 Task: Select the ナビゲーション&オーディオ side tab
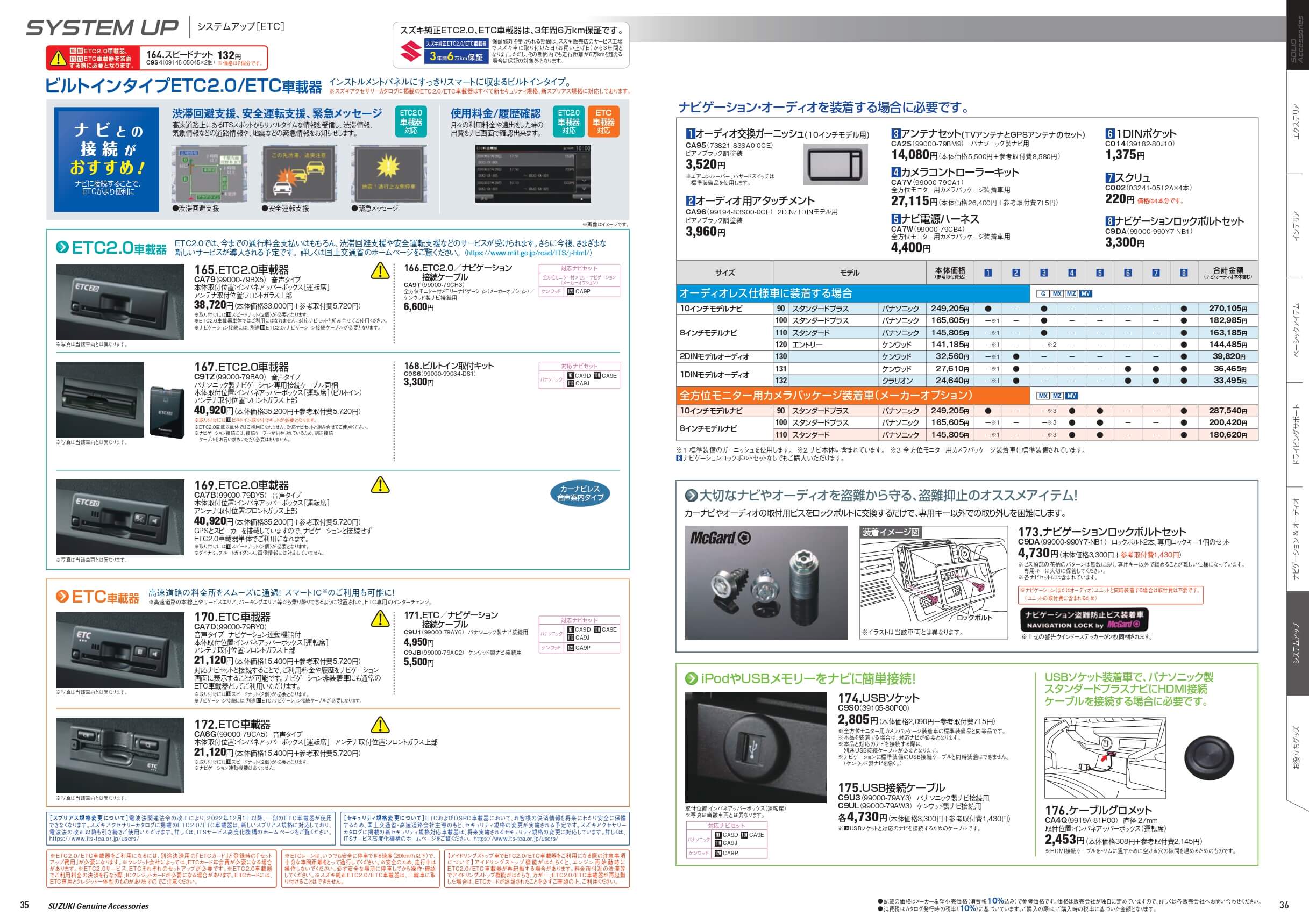[1297, 540]
